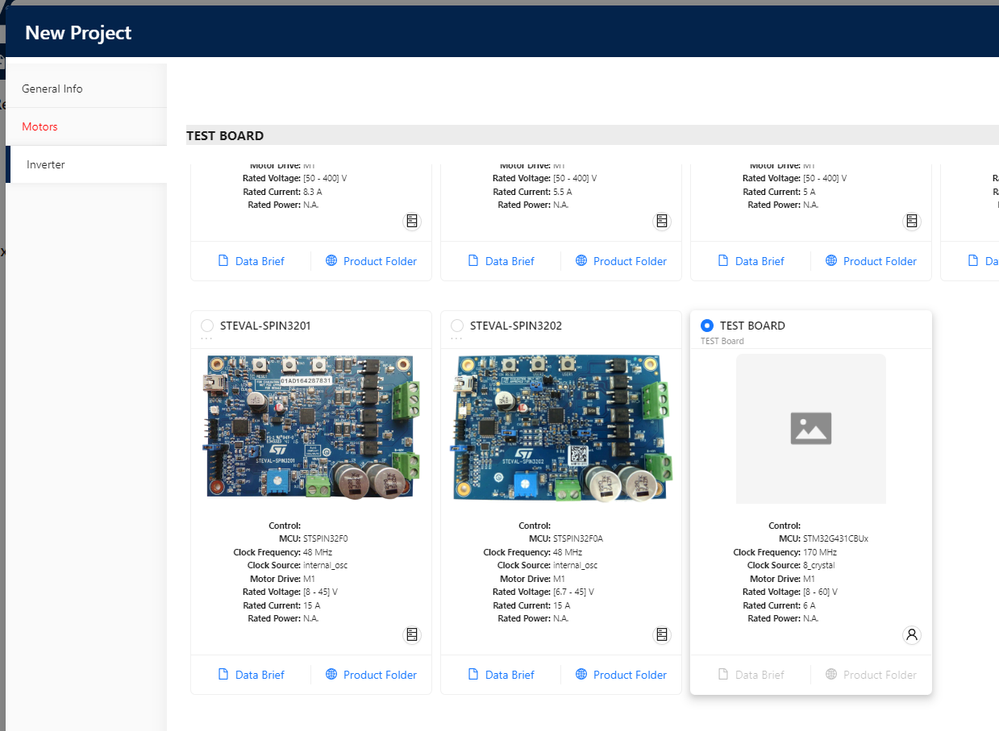Click the MCU value "STM32G431CBUx"

pyautogui.click(x=835, y=539)
